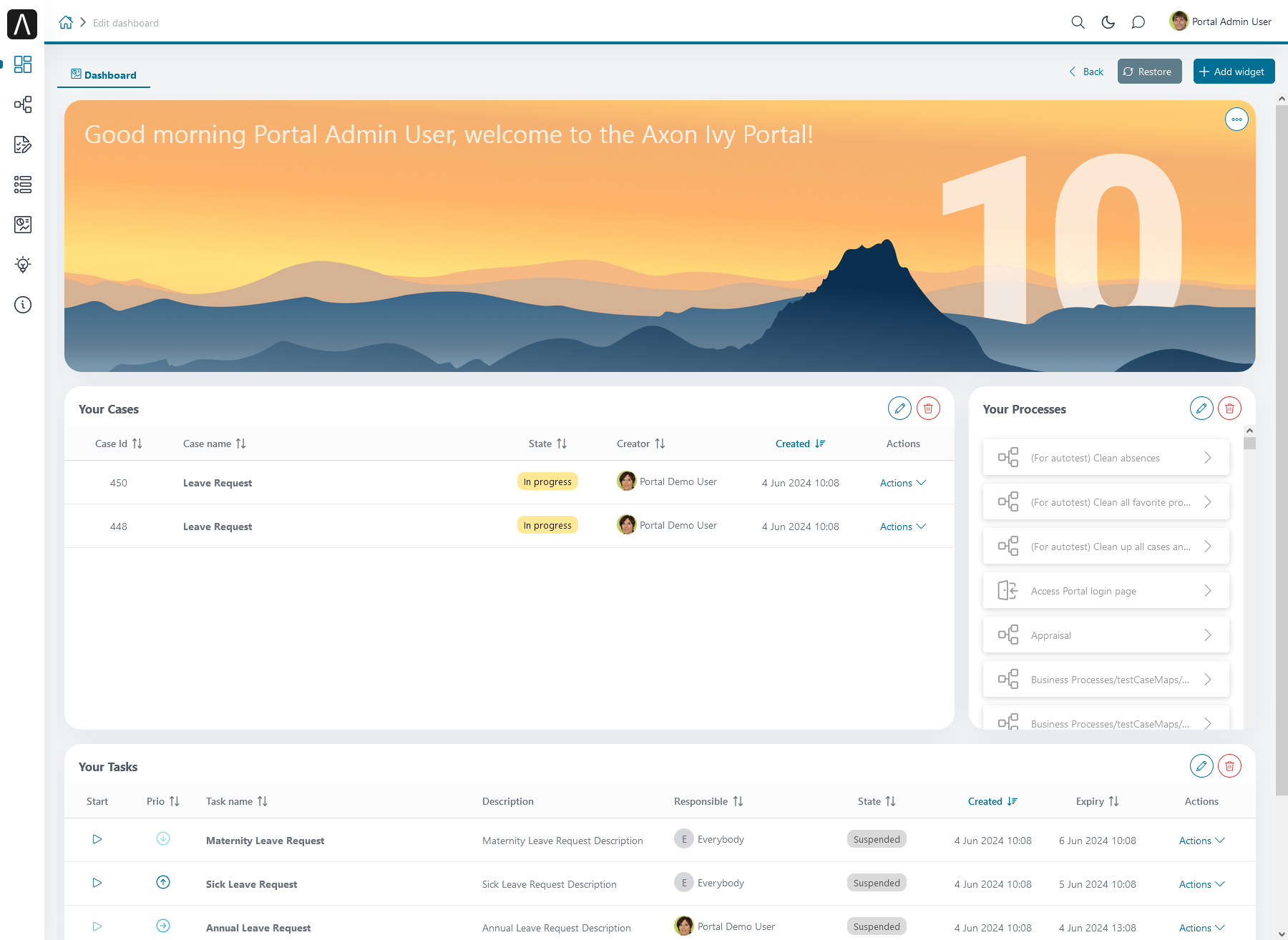Start the Maternity Leave Request task
The height and width of the screenshot is (940, 1288).
pyautogui.click(x=97, y=839)
